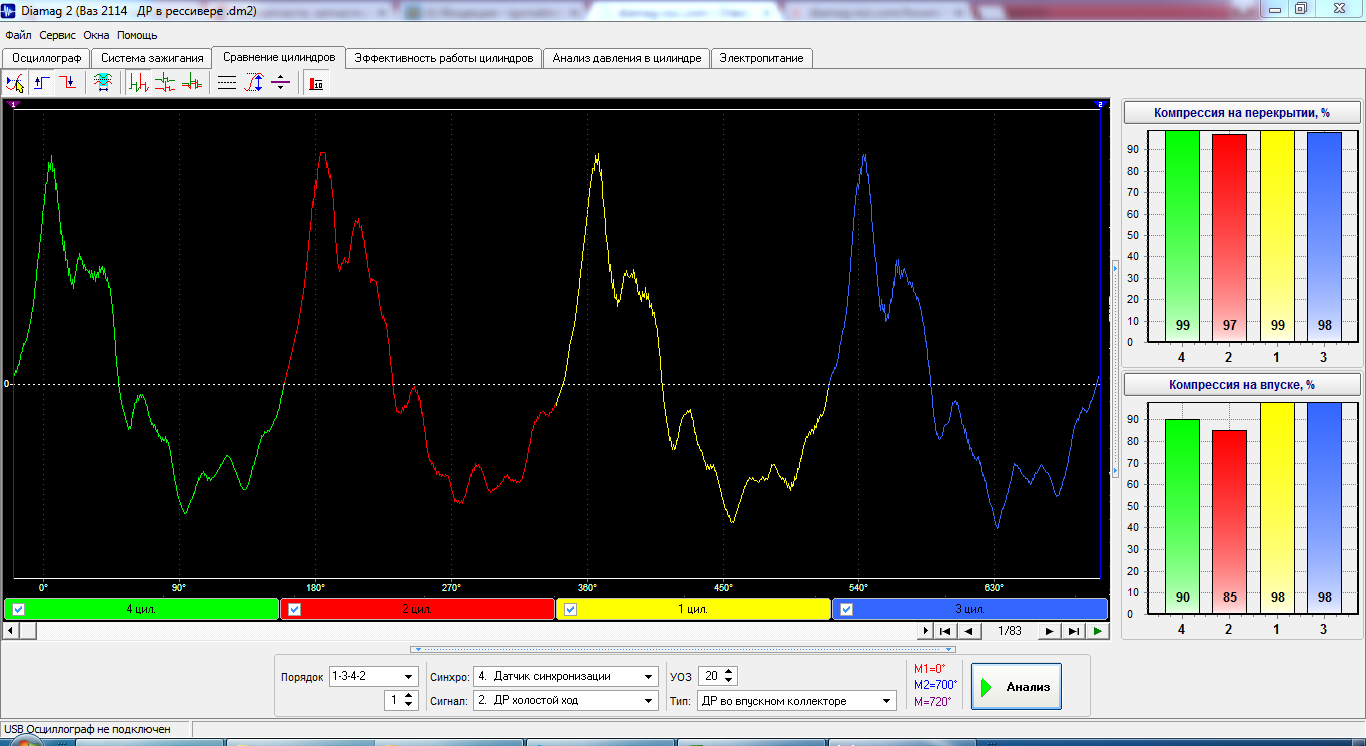Click the USB Осциллограф не подключен status text
Viewport: 1366px width, 746px height.
[x=87, y=730]
